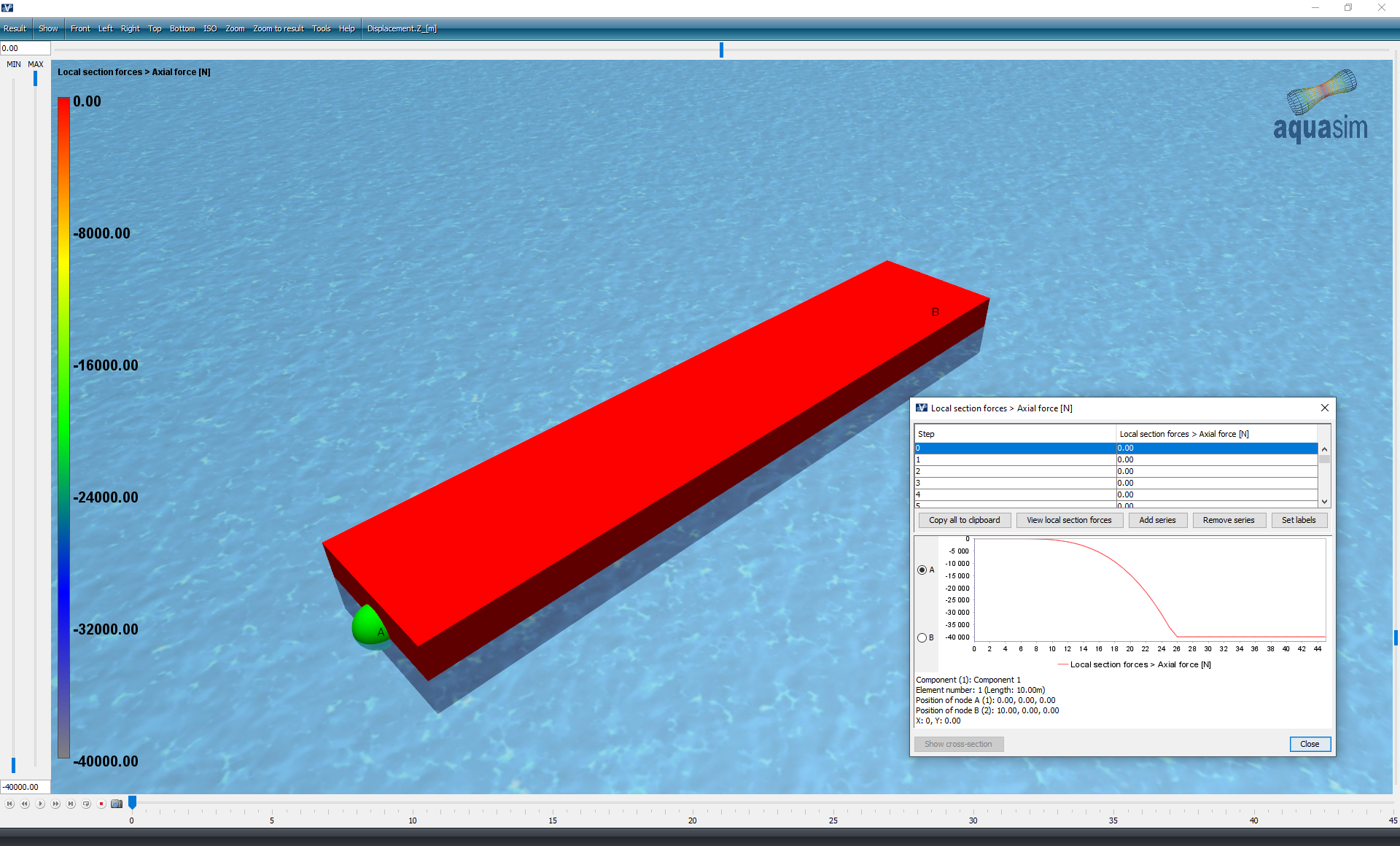Toggle MIN selector on color scale
The image size is (1400, 846).
(14, 64)
